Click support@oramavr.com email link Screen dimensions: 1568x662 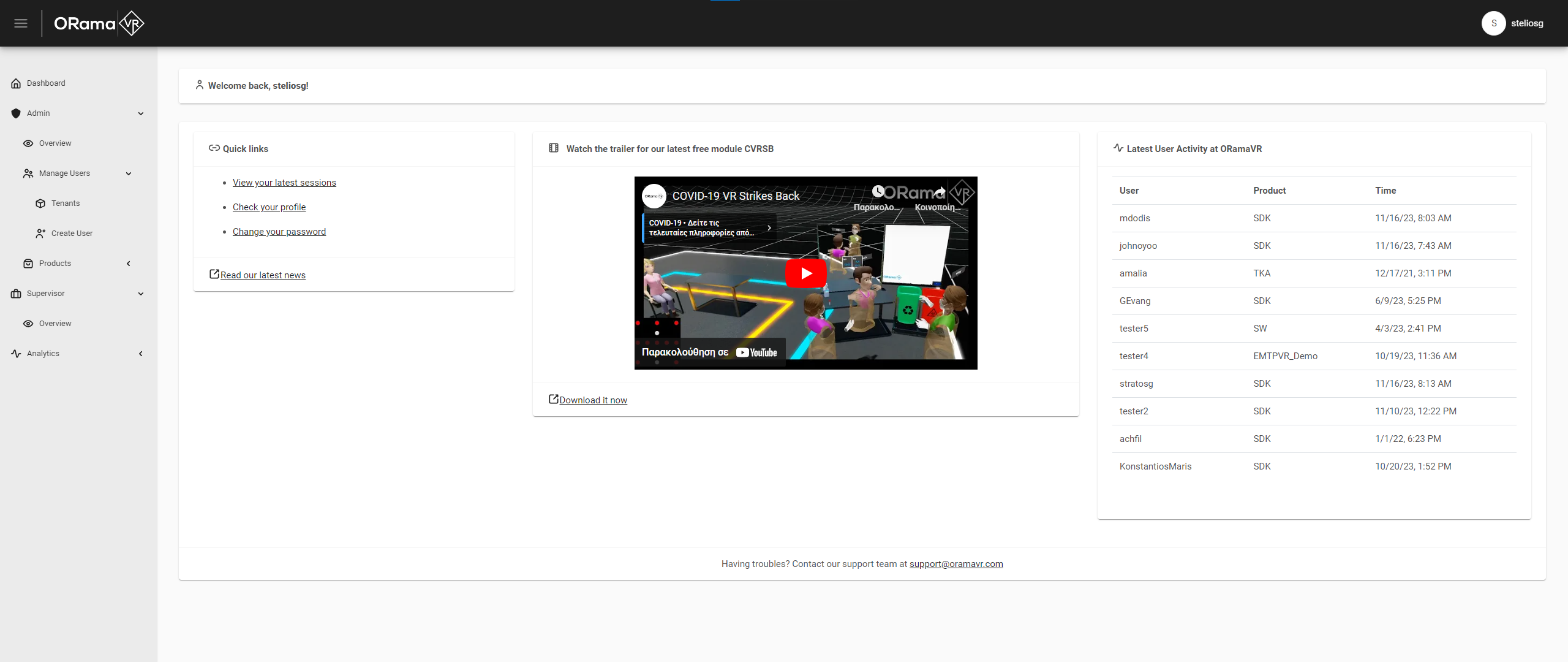pyautogui.click(x=956, y=564)
